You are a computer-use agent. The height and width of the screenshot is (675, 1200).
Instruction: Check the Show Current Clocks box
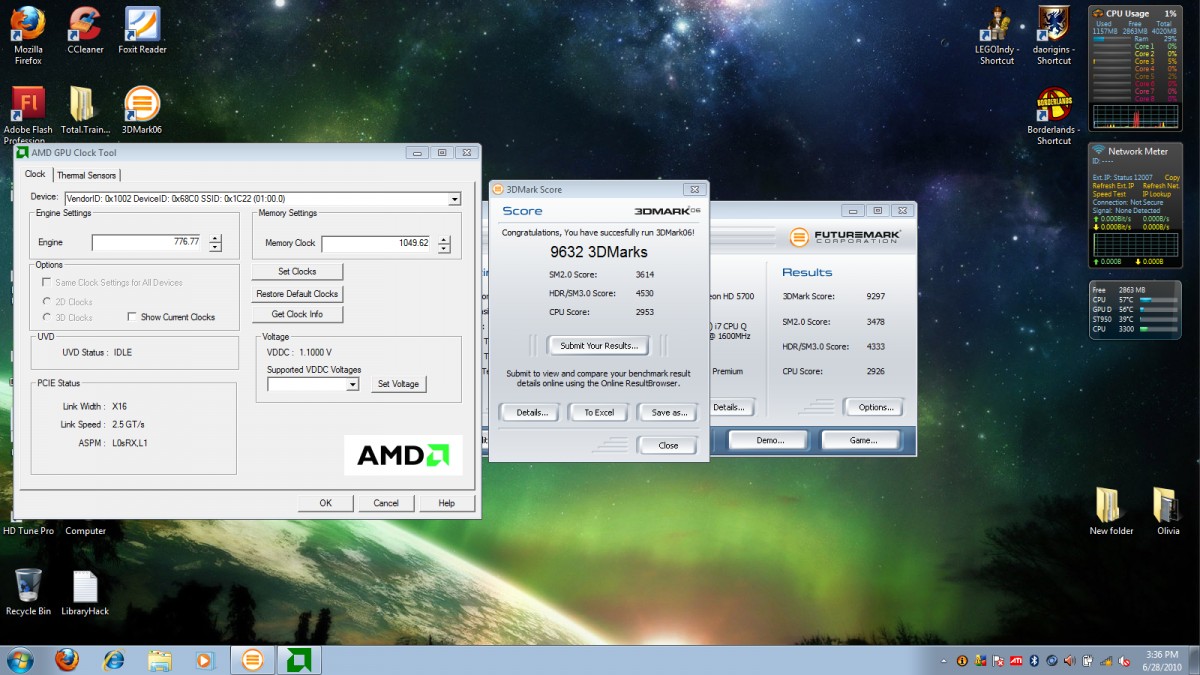pos(172,318)
